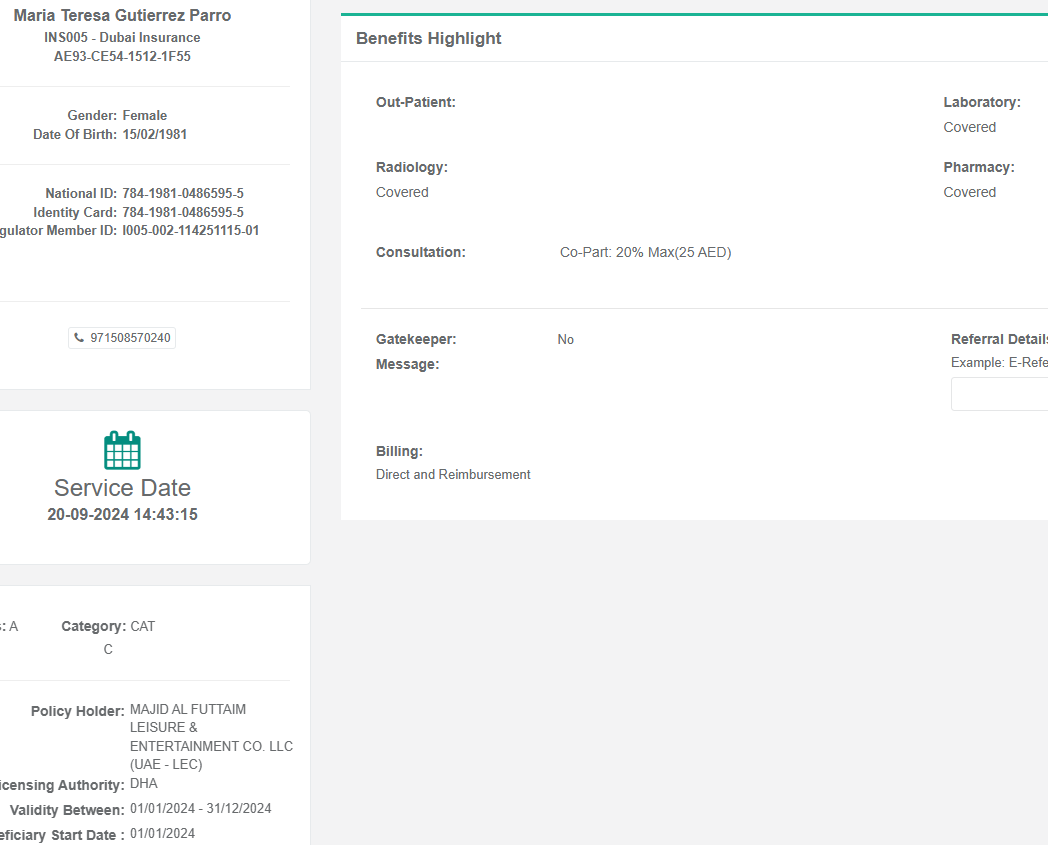Click the Benefits Highlight panel header

click(429, 38)
